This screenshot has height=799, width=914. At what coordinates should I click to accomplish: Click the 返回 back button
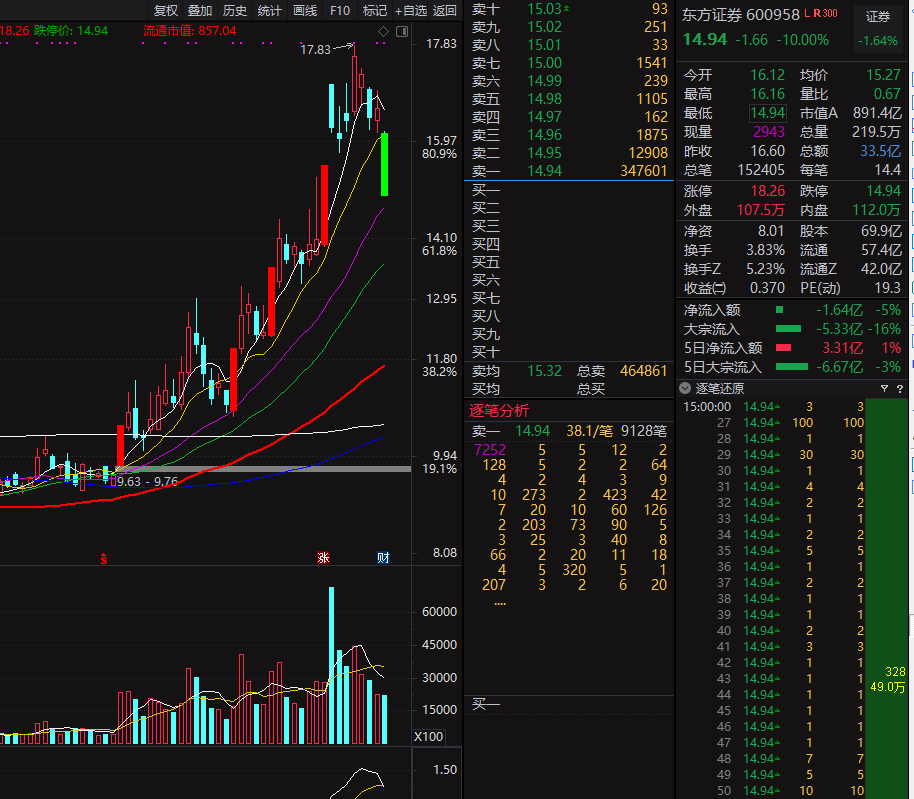(445, 10)
